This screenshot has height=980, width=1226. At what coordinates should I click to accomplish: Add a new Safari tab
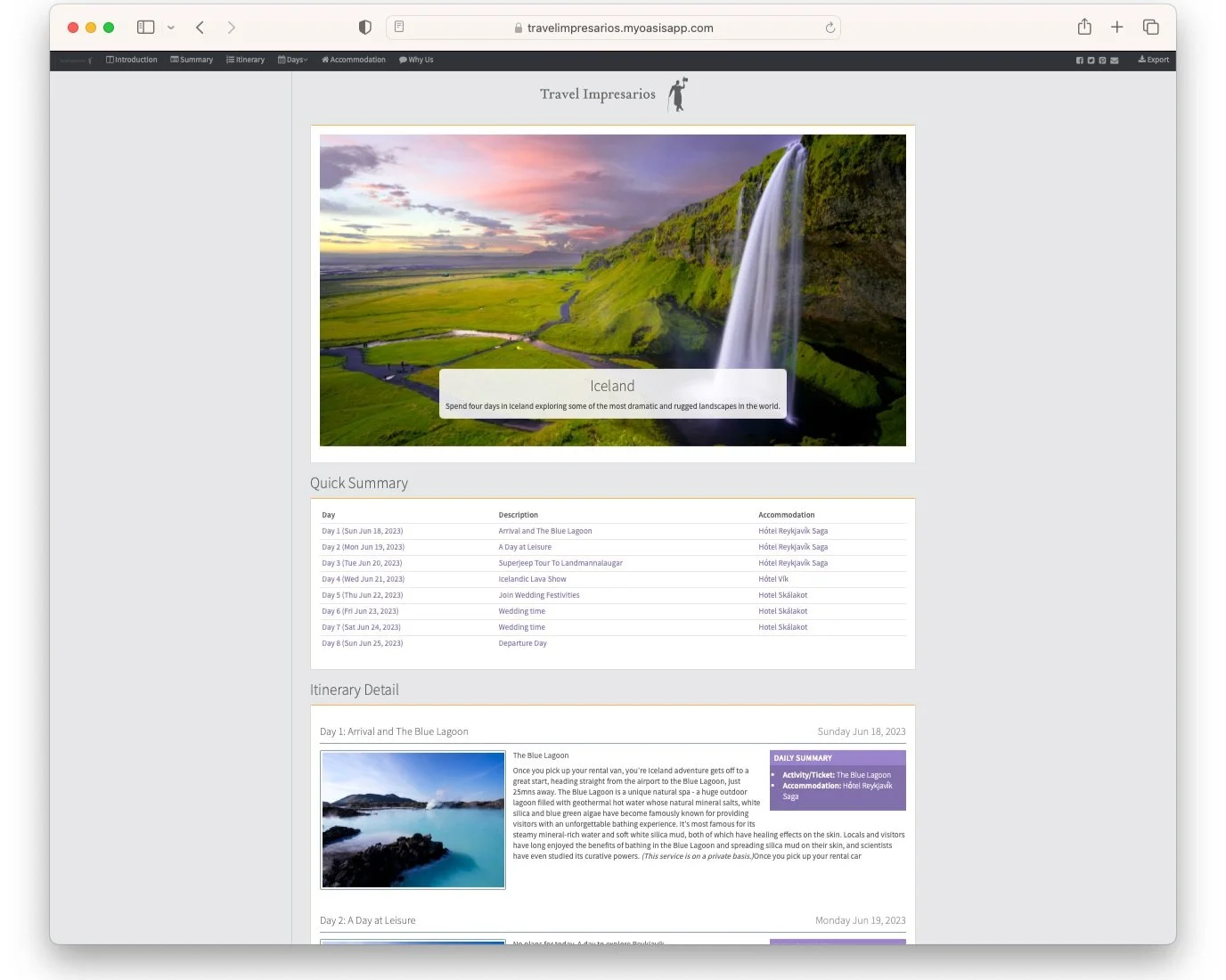(x=1117, y=28)
